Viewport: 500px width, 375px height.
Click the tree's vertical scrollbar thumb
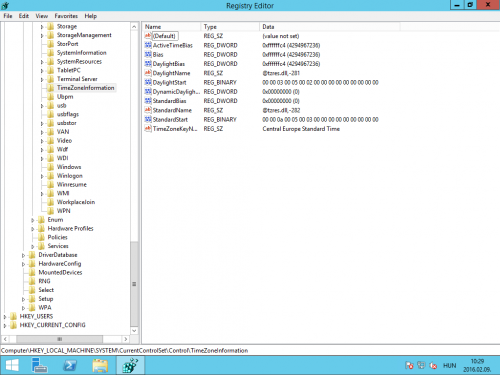[x=134, y=284]
